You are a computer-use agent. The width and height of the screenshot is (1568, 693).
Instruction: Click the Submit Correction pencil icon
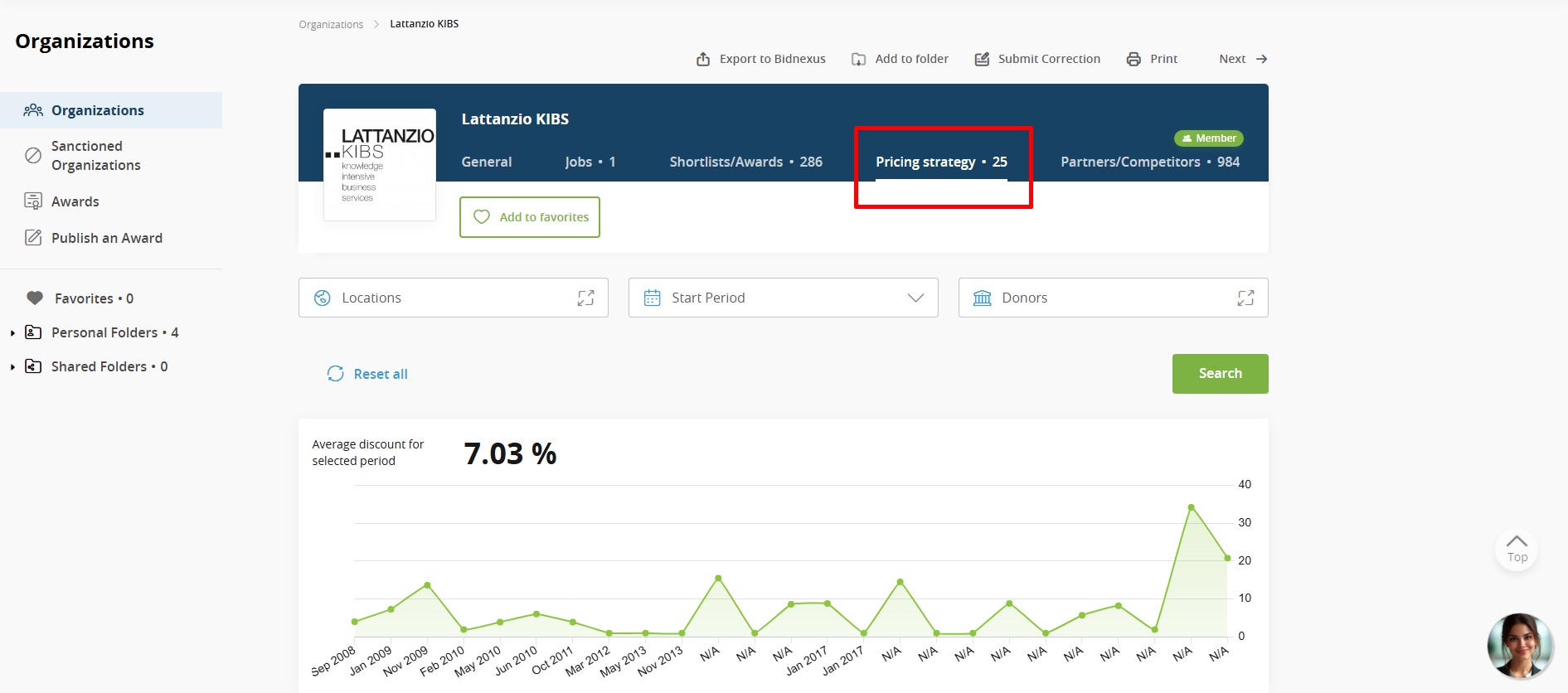tap(982, 59)
